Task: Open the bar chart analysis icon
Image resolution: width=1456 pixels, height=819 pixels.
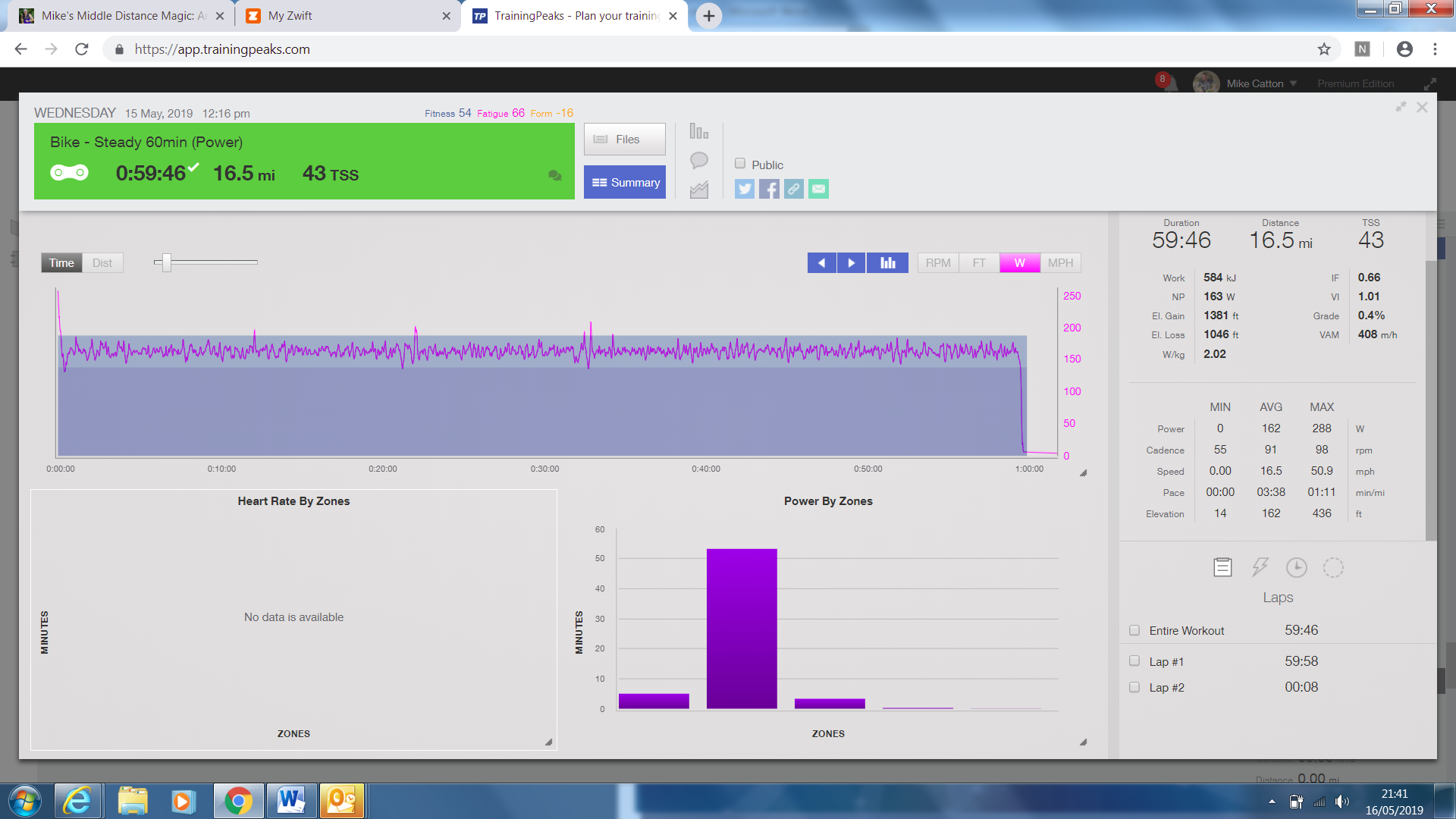Action: tap(699, 131)
